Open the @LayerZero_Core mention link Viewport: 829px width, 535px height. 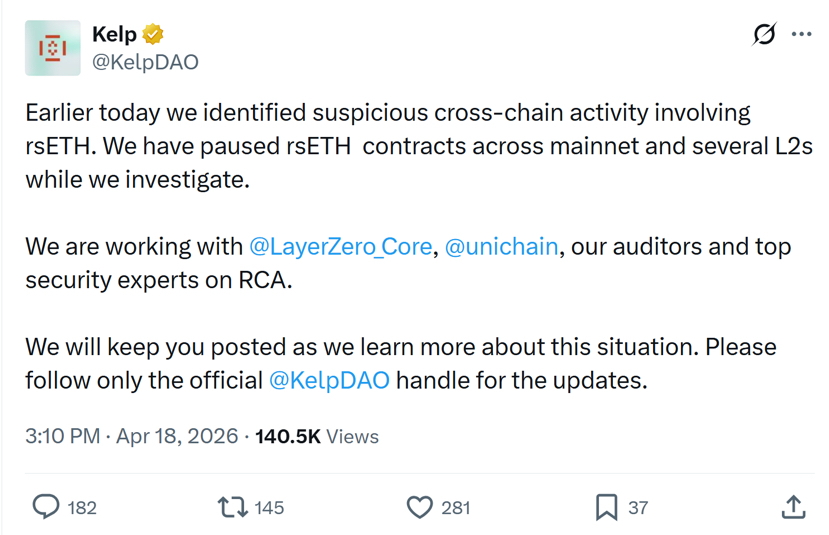click(x=340, y=246)
